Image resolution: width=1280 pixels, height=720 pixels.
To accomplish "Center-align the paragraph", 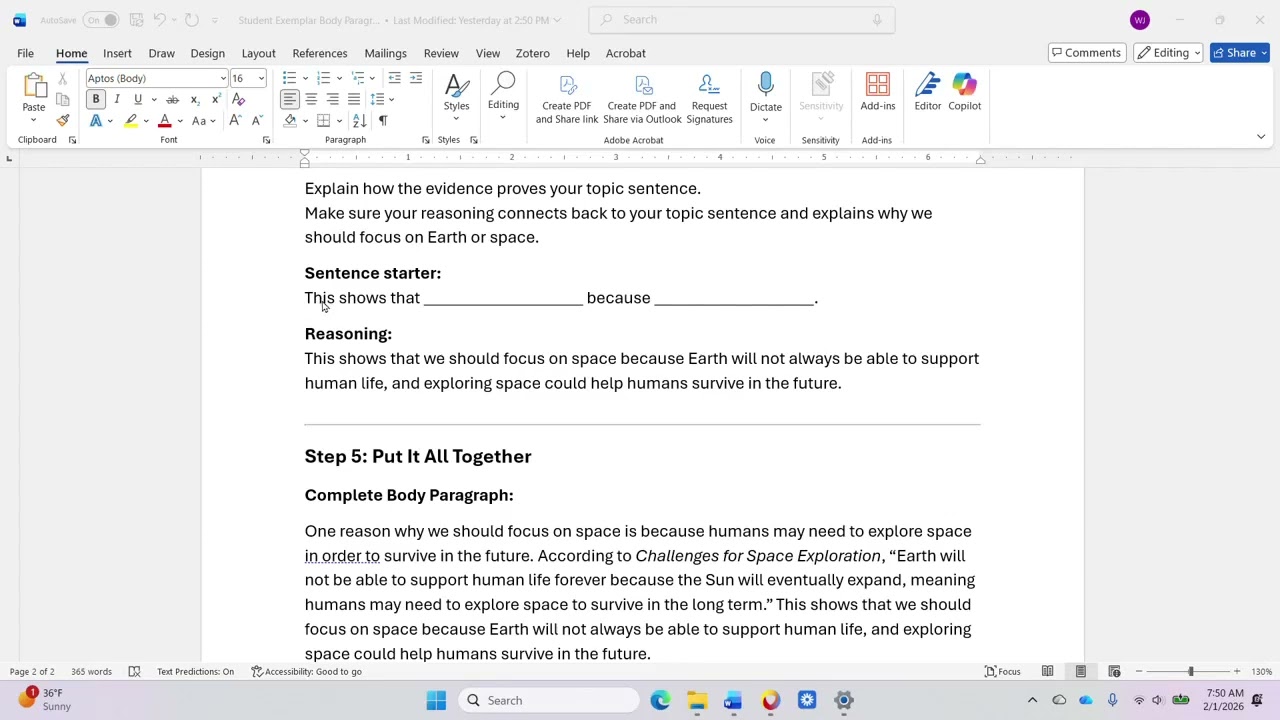I will 311,99.
